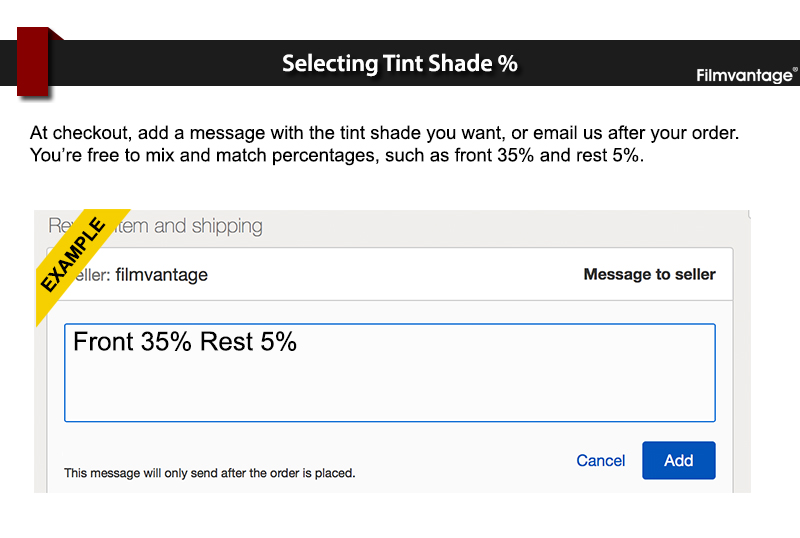Screen dimensions: 800x538
Task: Click the note about message sending after order
Action: [x=209, y=472]
